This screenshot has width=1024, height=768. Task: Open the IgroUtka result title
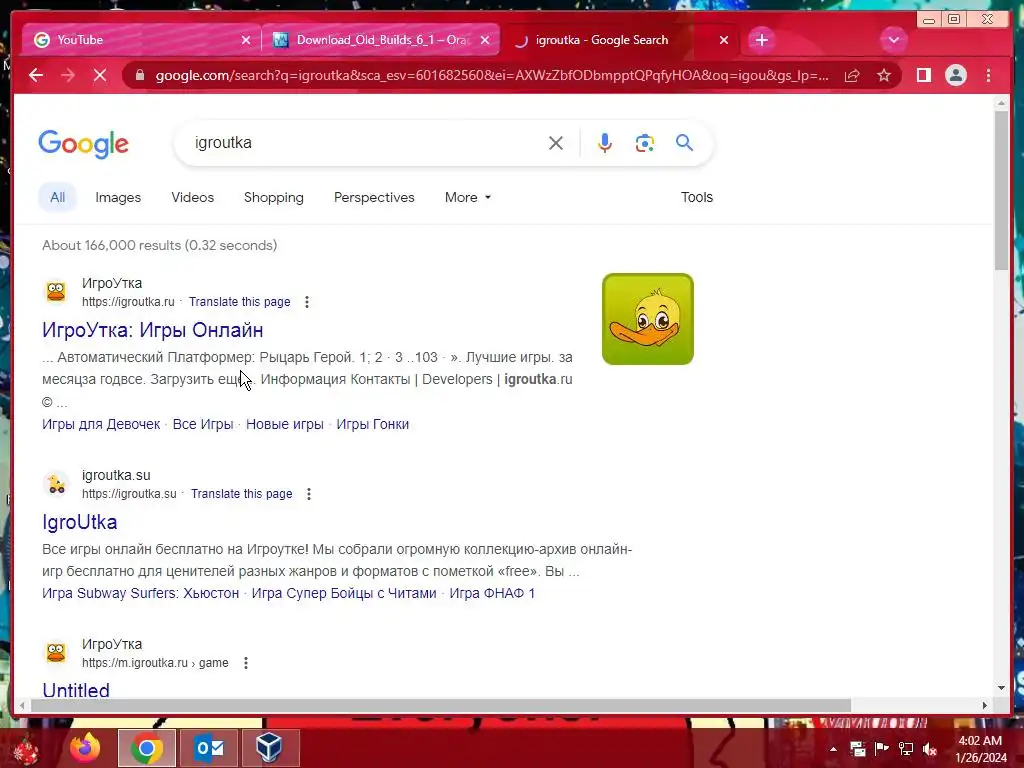click(80, 522)
